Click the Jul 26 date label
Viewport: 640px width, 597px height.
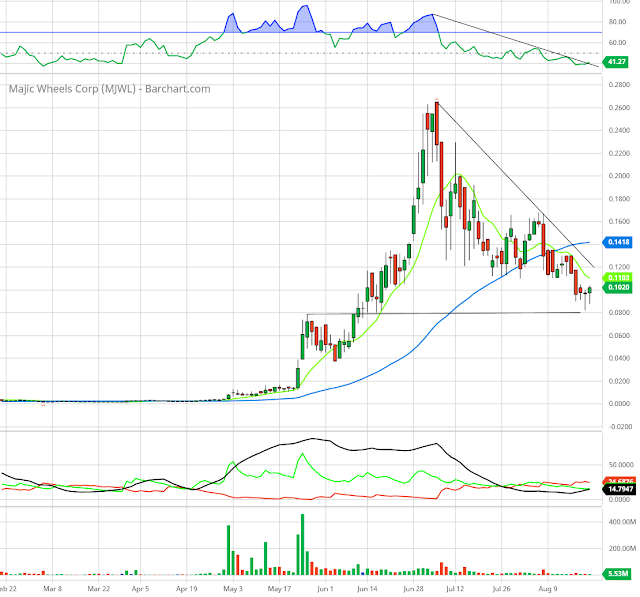(x=501, y=588)
